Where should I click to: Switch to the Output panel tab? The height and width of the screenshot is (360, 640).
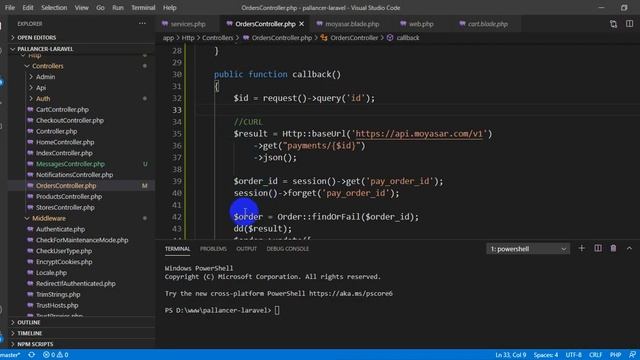(246, 249)
